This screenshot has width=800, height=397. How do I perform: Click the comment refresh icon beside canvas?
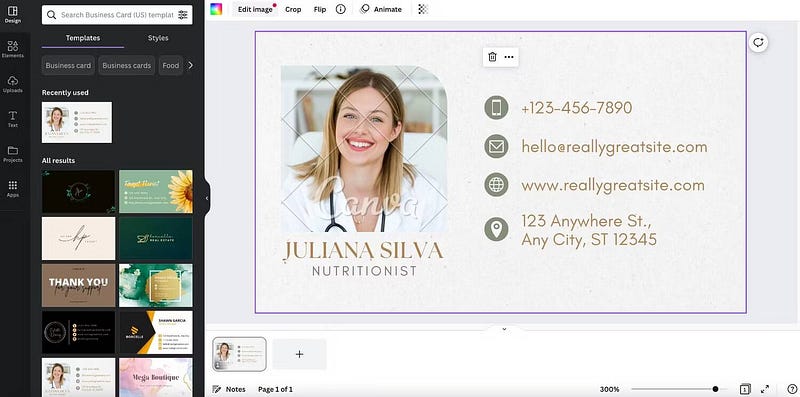pyautogui.click(x=758, y=42)
